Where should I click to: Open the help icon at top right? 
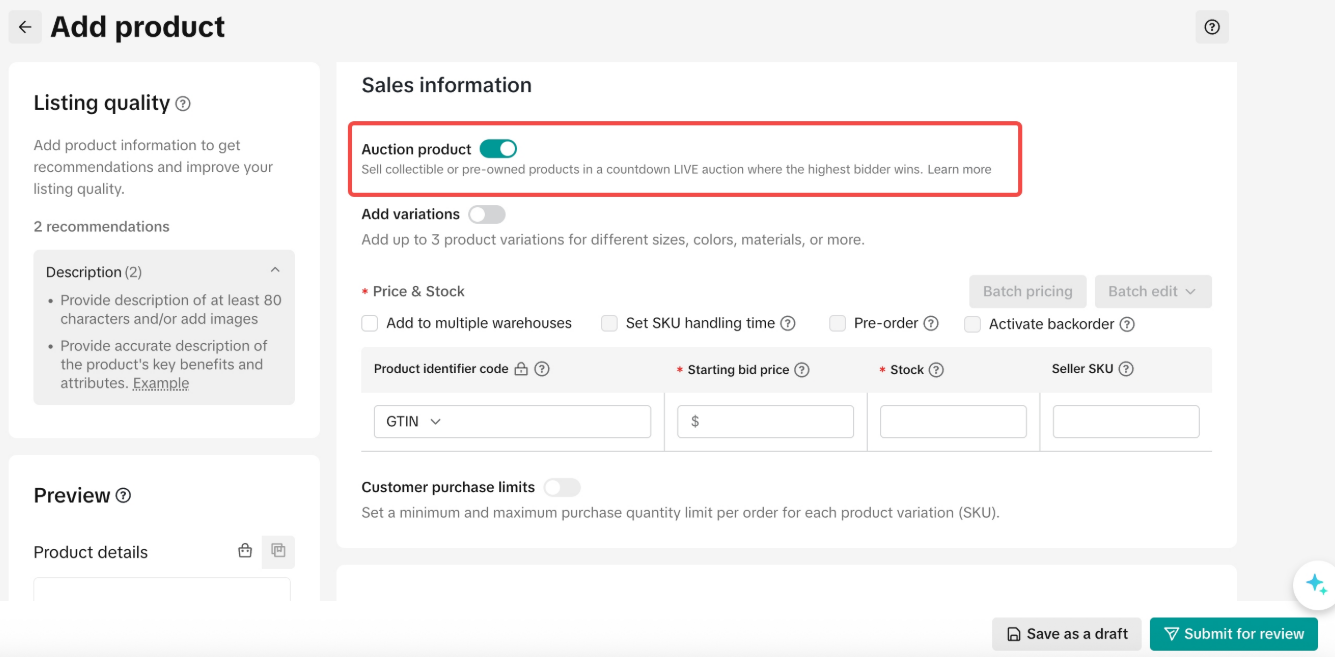pyautogui.click(x=1212, y=27)
